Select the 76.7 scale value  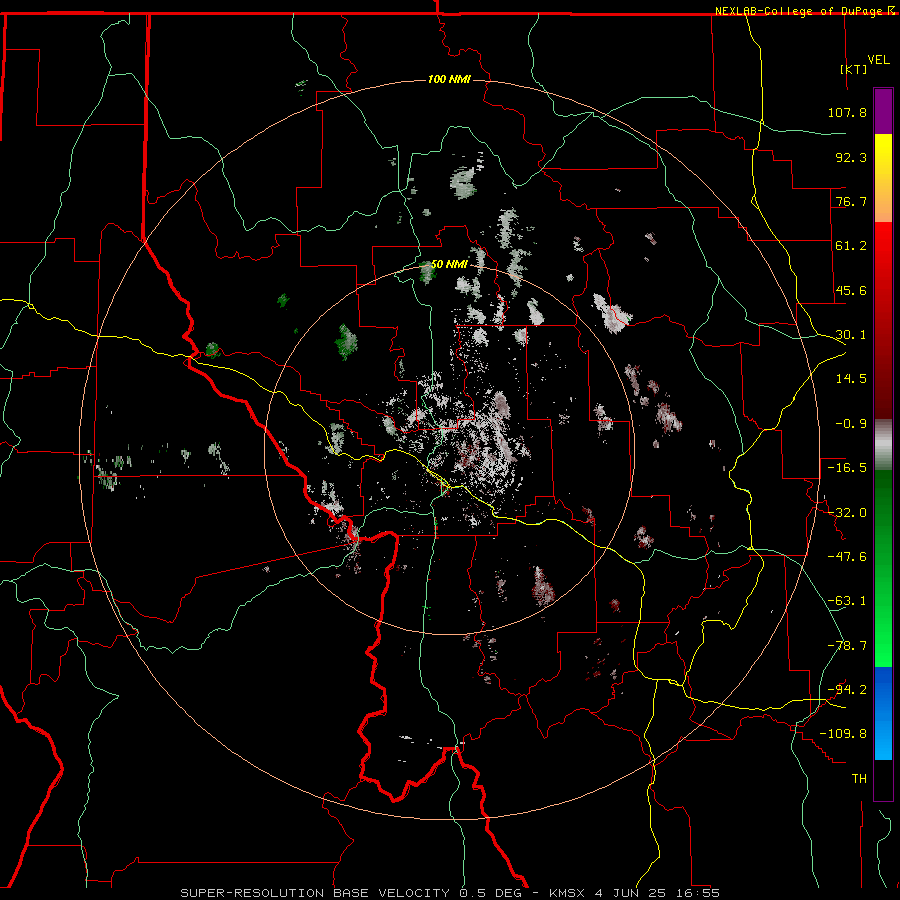pyautogui.click(x=851, y=201)
